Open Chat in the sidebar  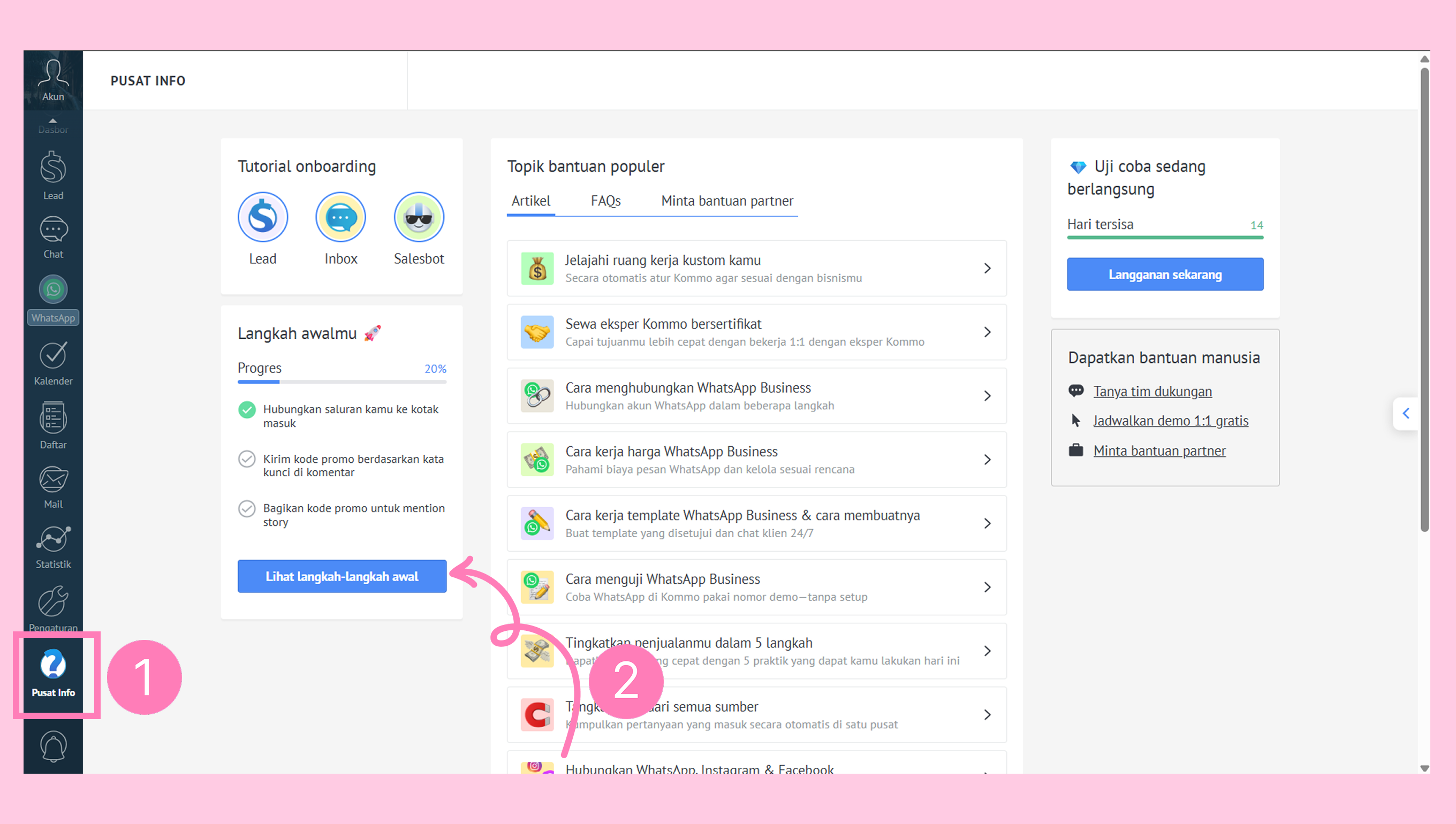point(53,237)
